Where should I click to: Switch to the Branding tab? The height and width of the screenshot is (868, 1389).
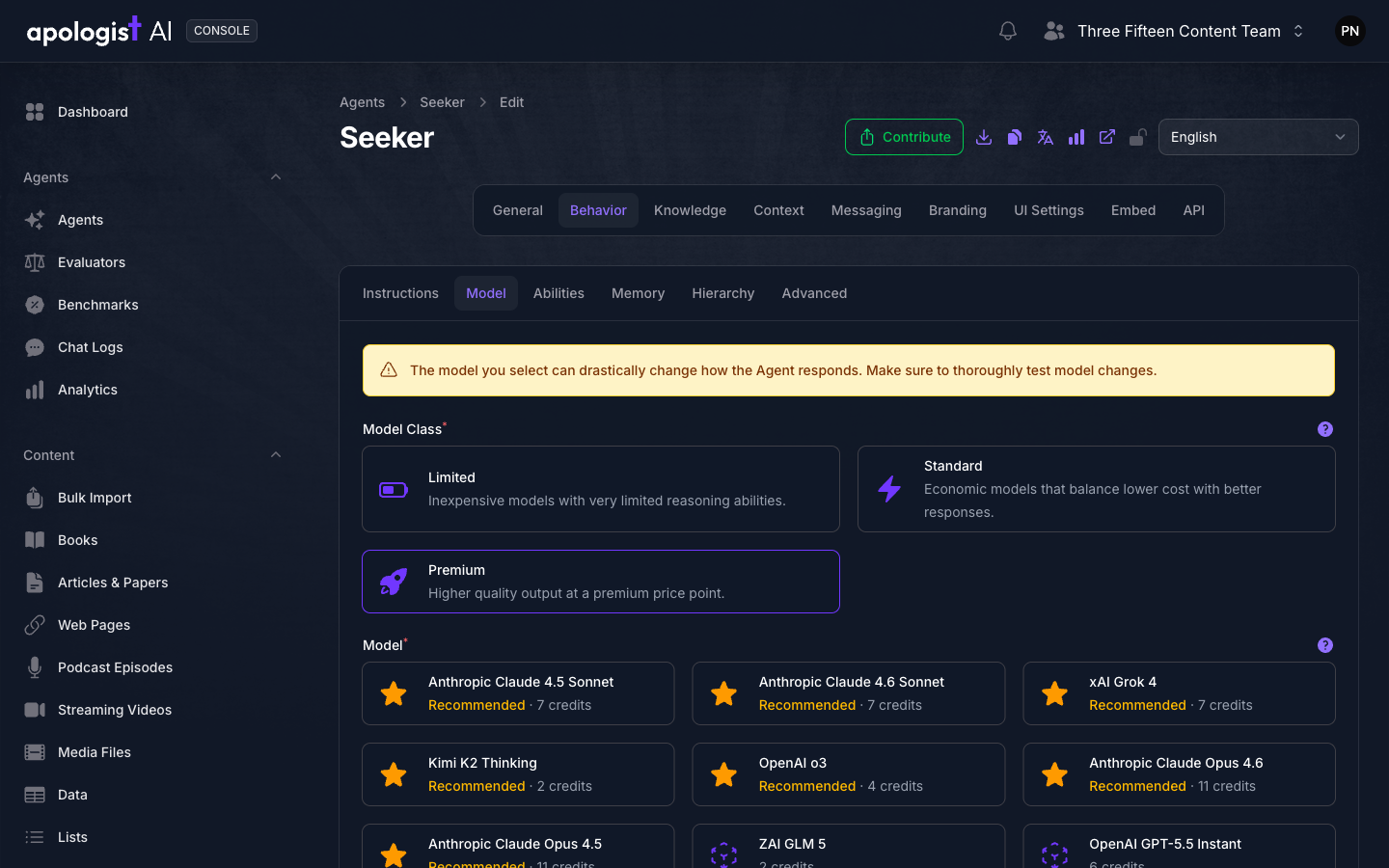958,210
